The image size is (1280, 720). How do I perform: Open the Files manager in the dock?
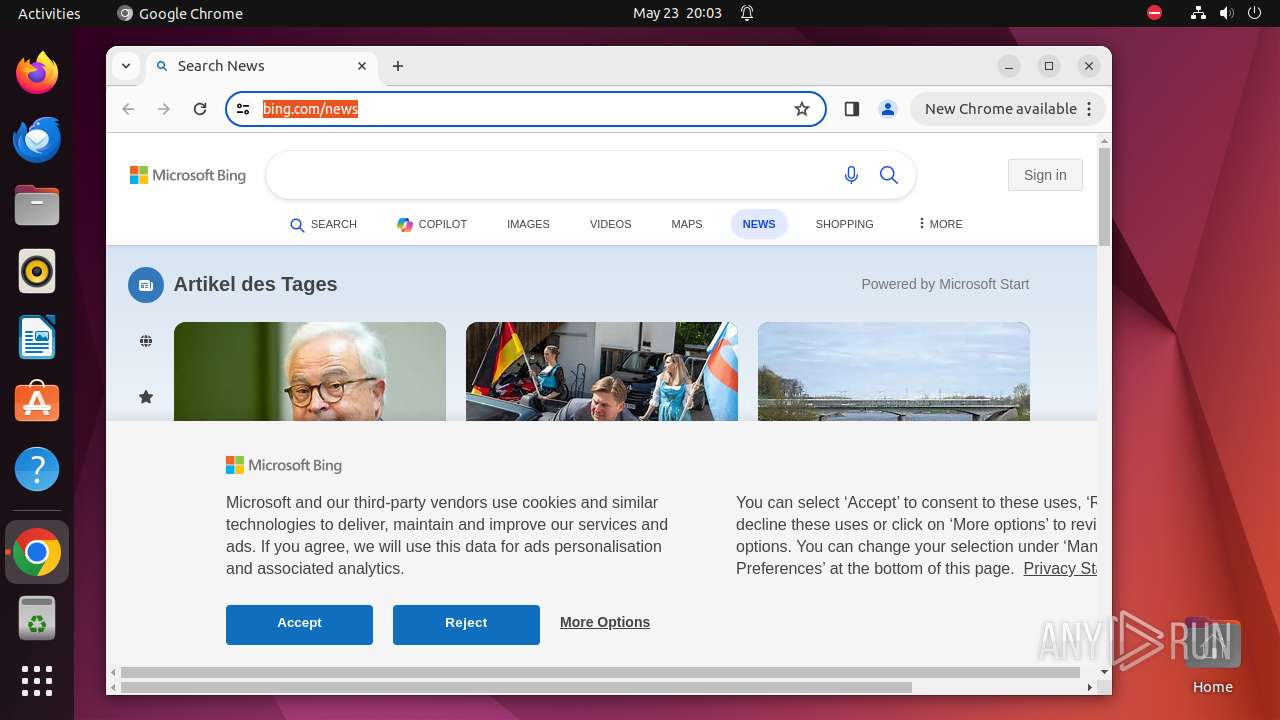point(37,205)
